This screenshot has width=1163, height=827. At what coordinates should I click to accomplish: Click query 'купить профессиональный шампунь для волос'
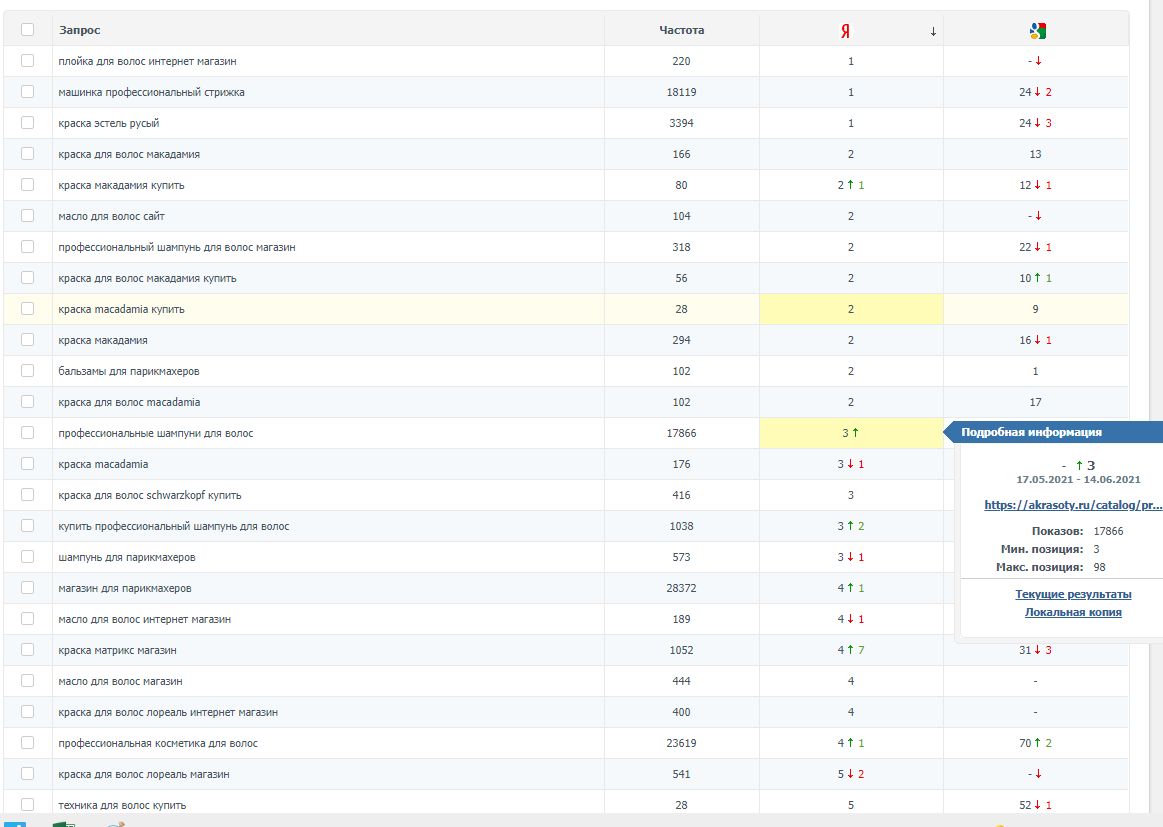pyautogui.click(x=174, y=526)
